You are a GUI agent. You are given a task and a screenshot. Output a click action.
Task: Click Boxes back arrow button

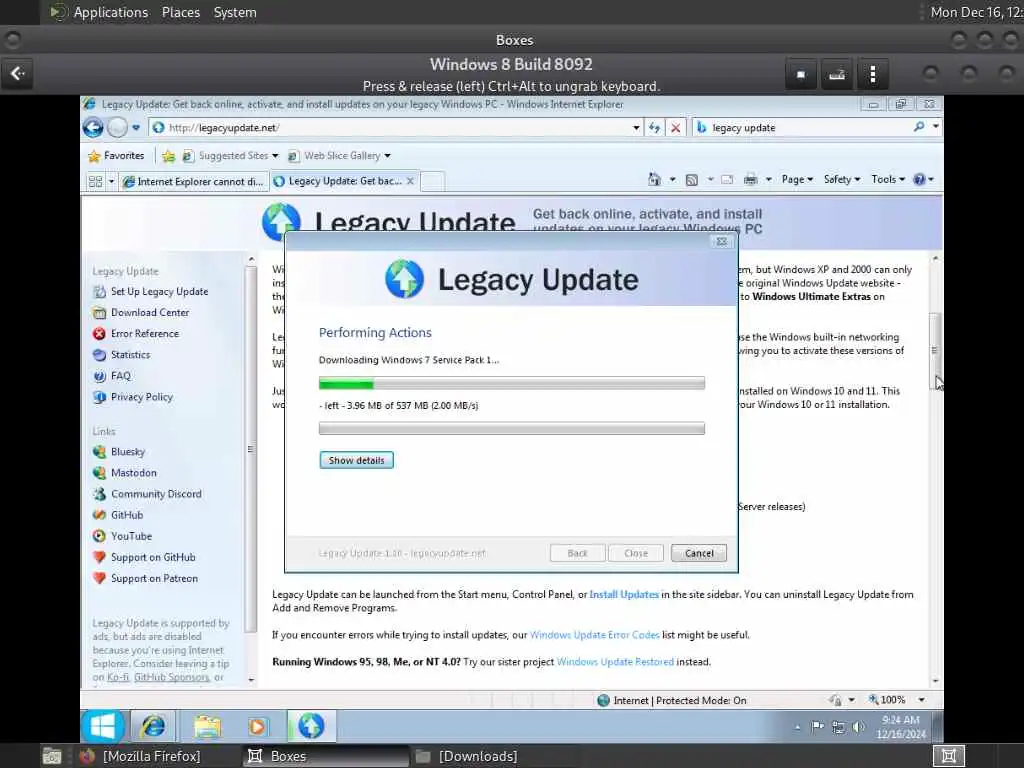point(18,74)
